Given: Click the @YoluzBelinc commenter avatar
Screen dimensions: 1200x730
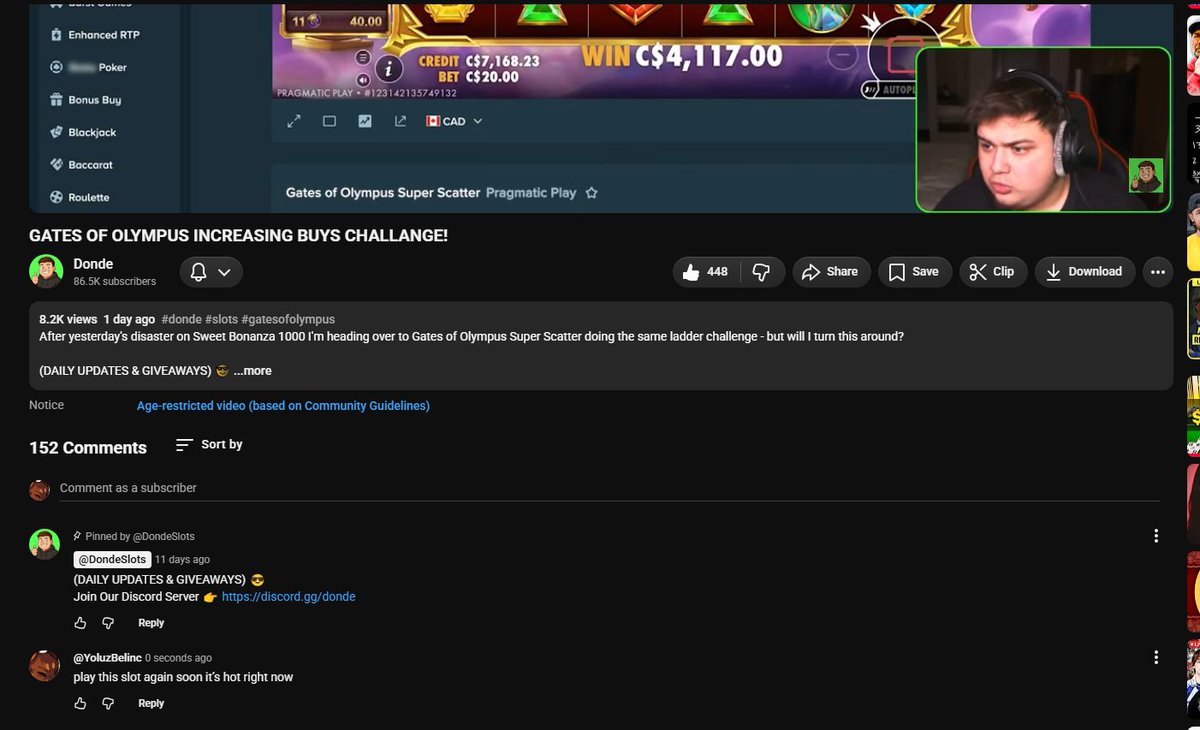Looking at the screenshot, I should [44, 665].
